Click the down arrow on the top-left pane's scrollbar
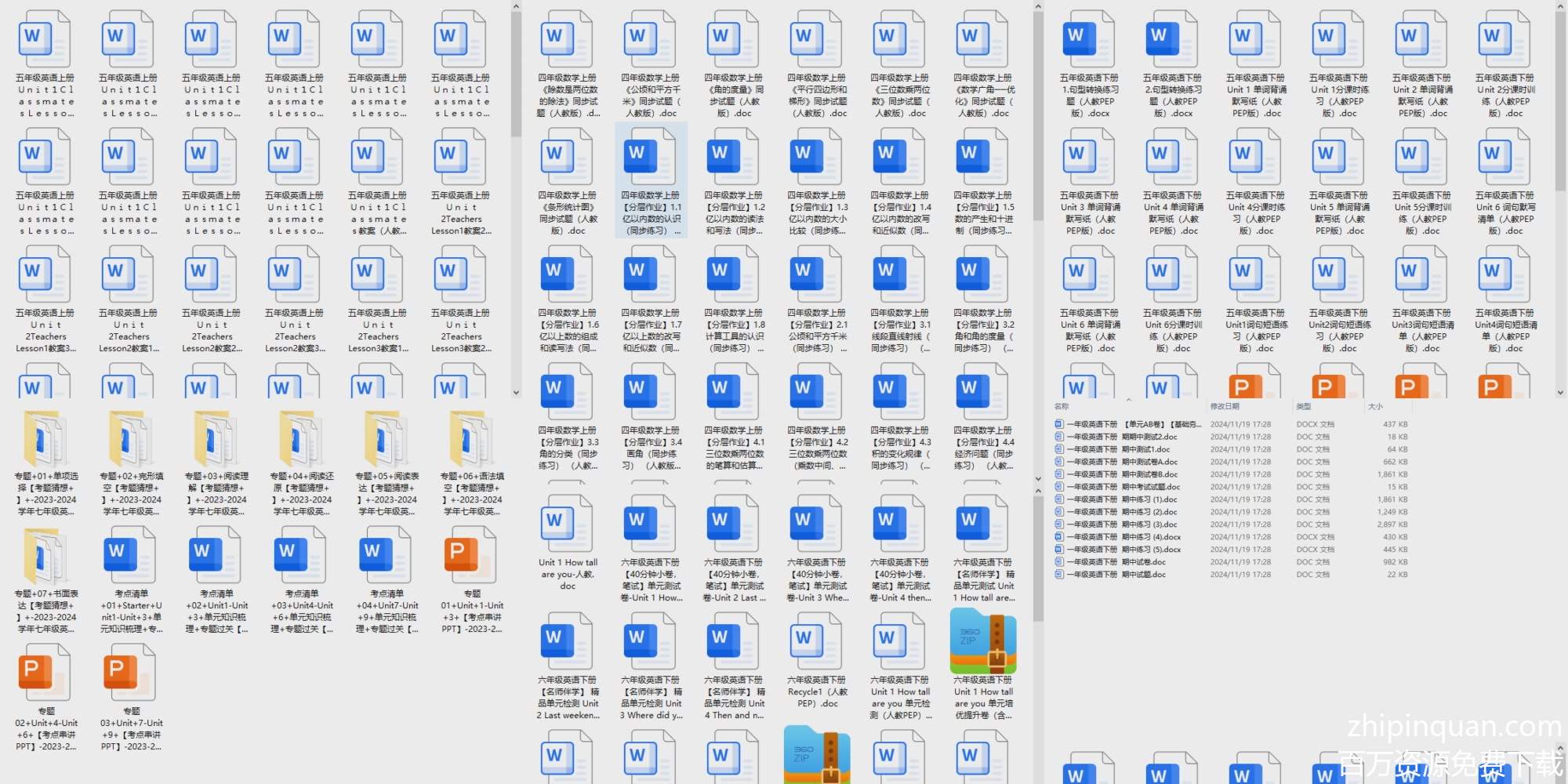1568x784 pixels. coord(516,393)
